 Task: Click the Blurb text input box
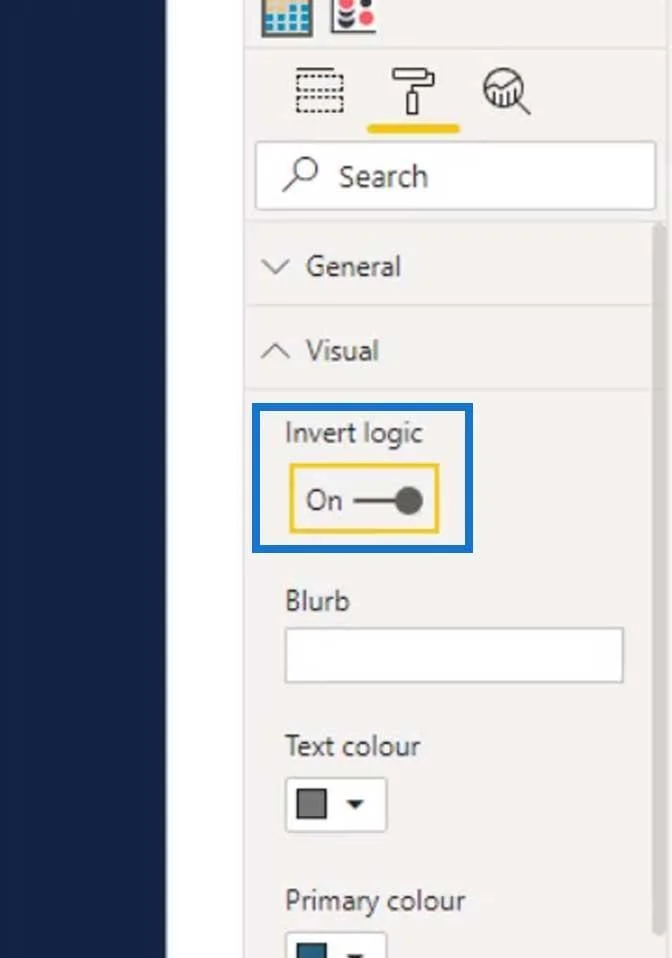pyautogui.click(x=454, y=655)
